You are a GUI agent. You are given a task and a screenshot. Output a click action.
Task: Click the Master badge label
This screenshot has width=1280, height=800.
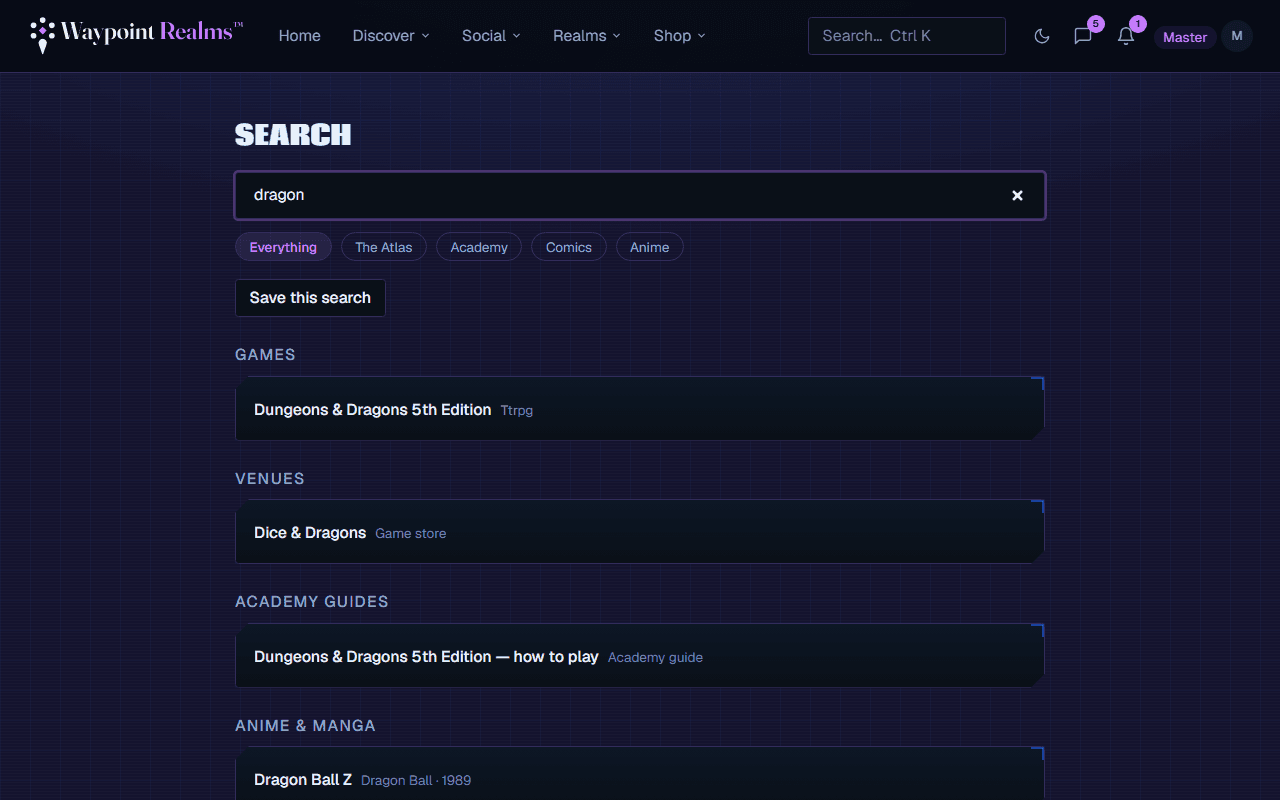1185,37
